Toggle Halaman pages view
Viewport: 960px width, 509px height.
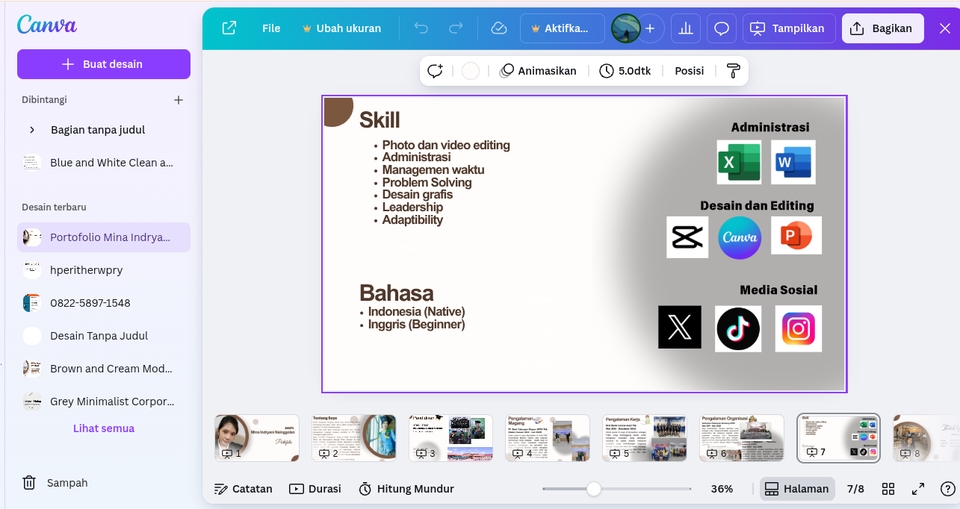[x=797, y=489]
